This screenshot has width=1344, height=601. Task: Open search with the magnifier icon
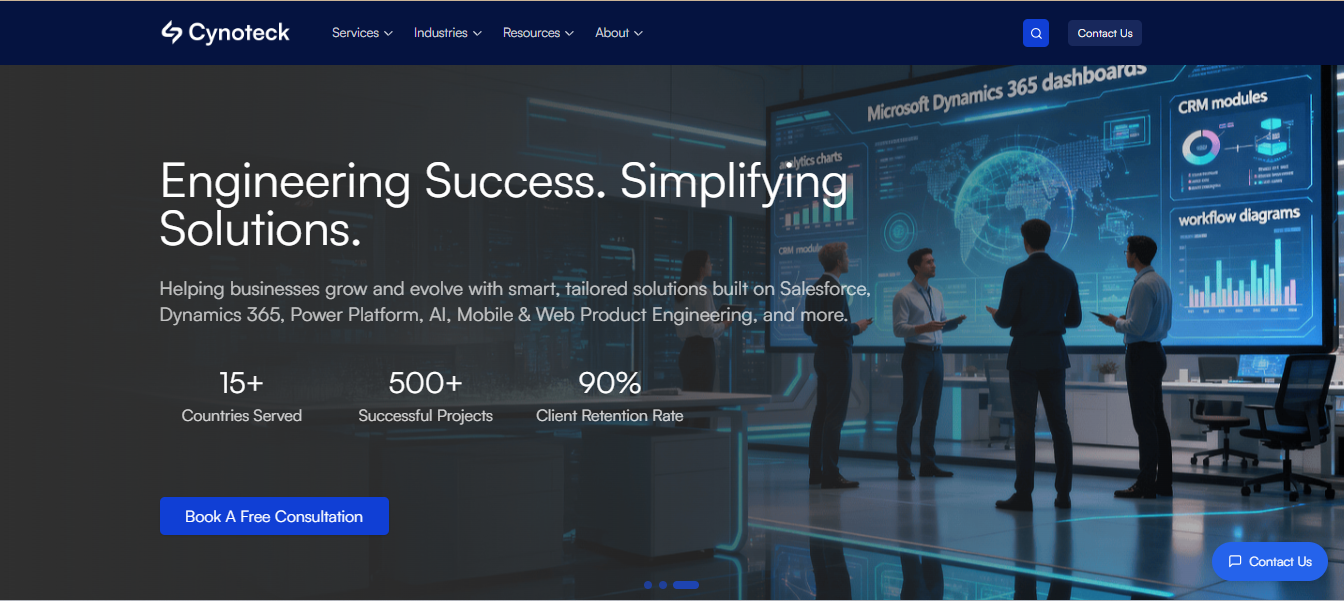(1036, 33)
